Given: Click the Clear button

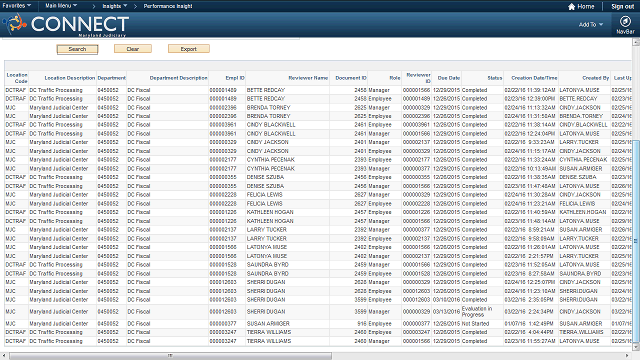Looking at the screenshot, I should point(133,49).
